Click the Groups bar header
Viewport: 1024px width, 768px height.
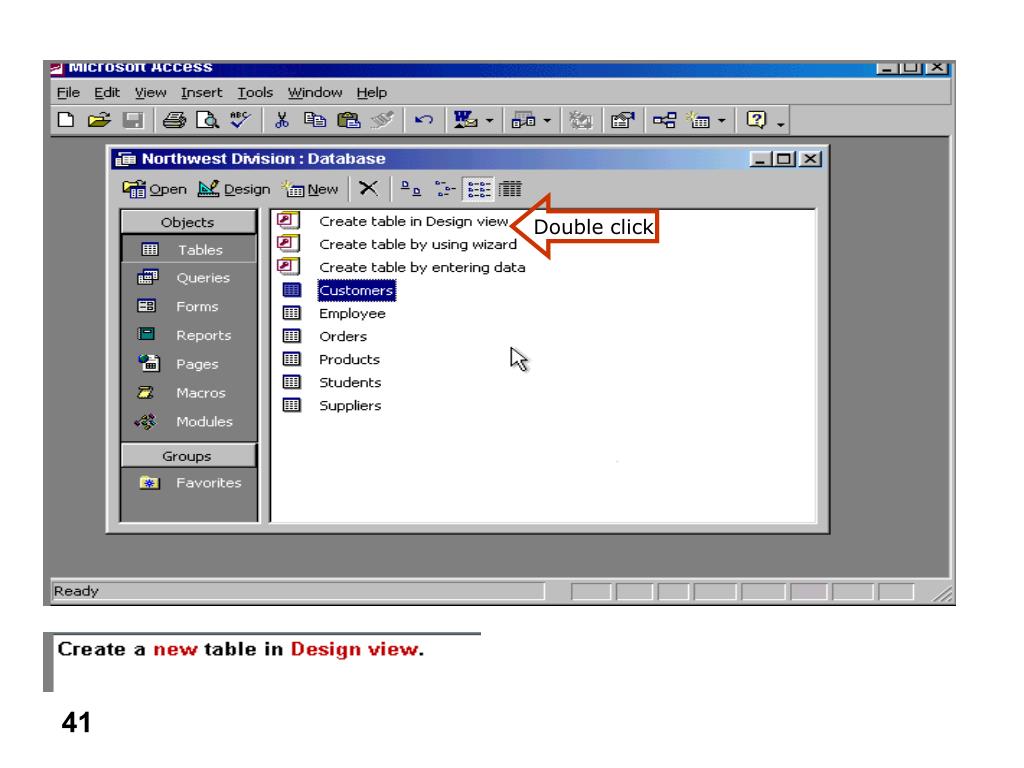coord(188,456)
